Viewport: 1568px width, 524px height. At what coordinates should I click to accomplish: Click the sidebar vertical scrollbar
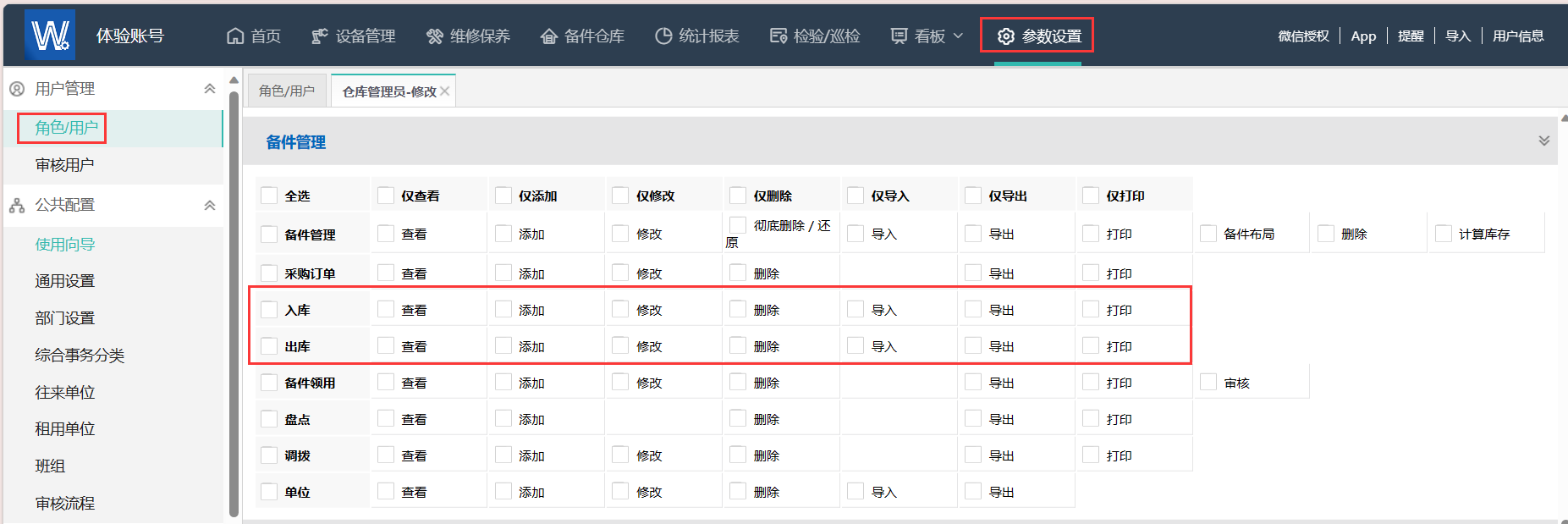pyautogui.click(x=234, y=303)
